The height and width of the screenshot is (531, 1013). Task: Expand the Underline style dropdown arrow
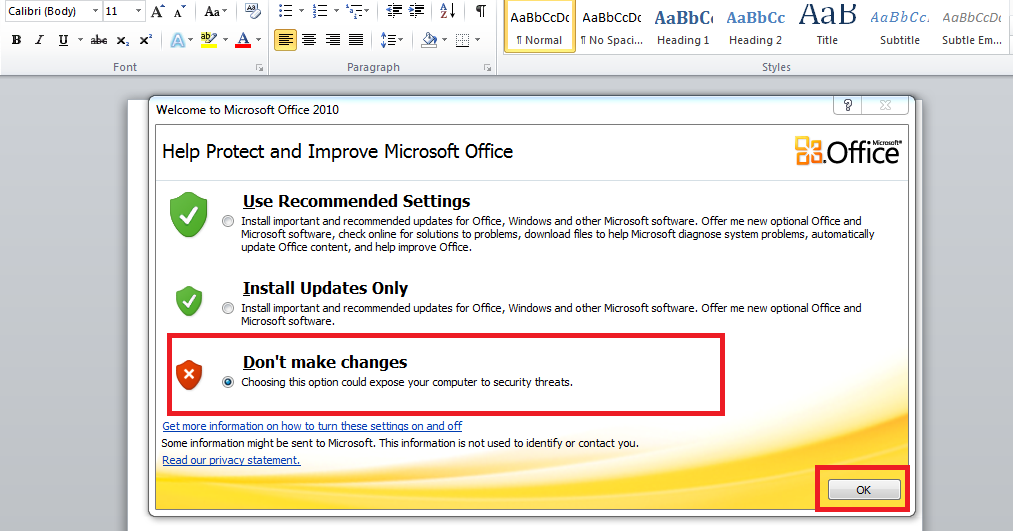click(x=80, y=40)
